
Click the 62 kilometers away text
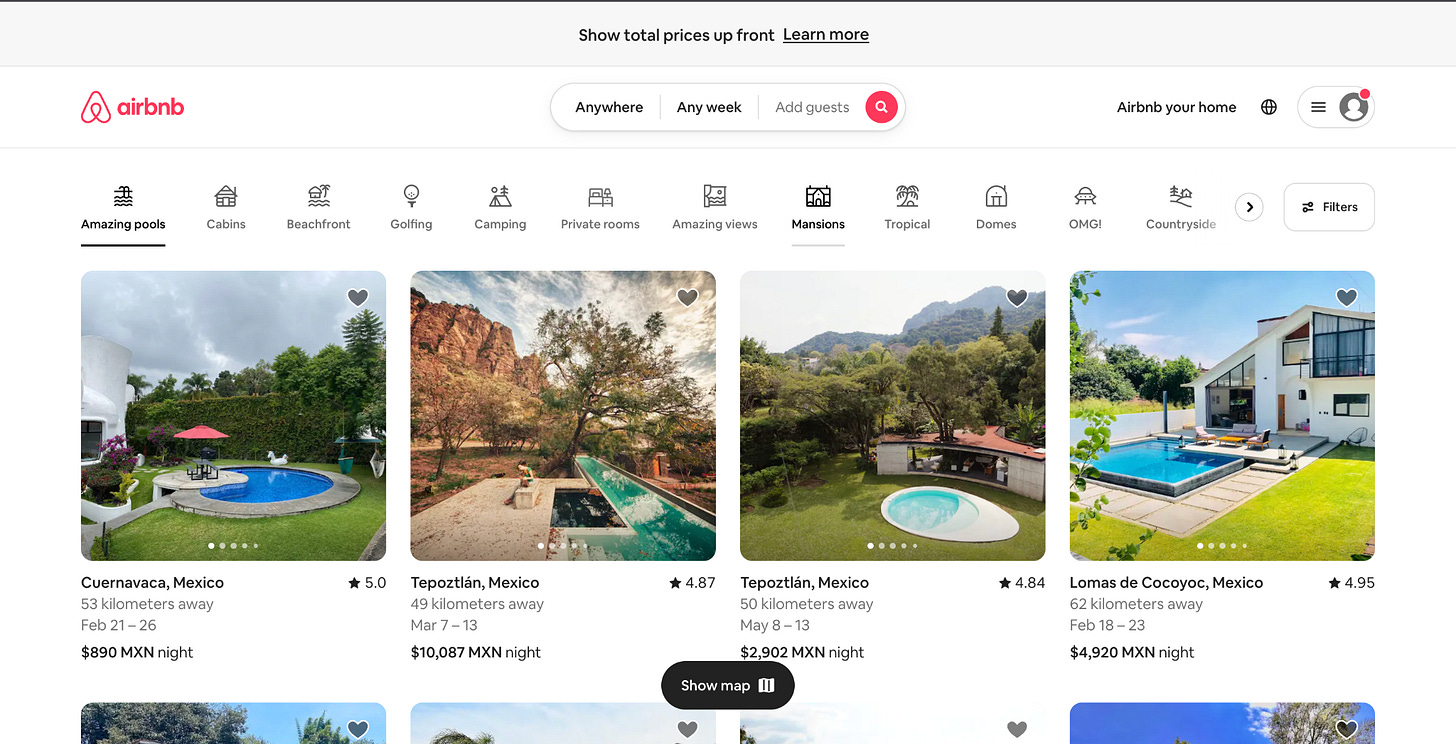pos(1136,604)
